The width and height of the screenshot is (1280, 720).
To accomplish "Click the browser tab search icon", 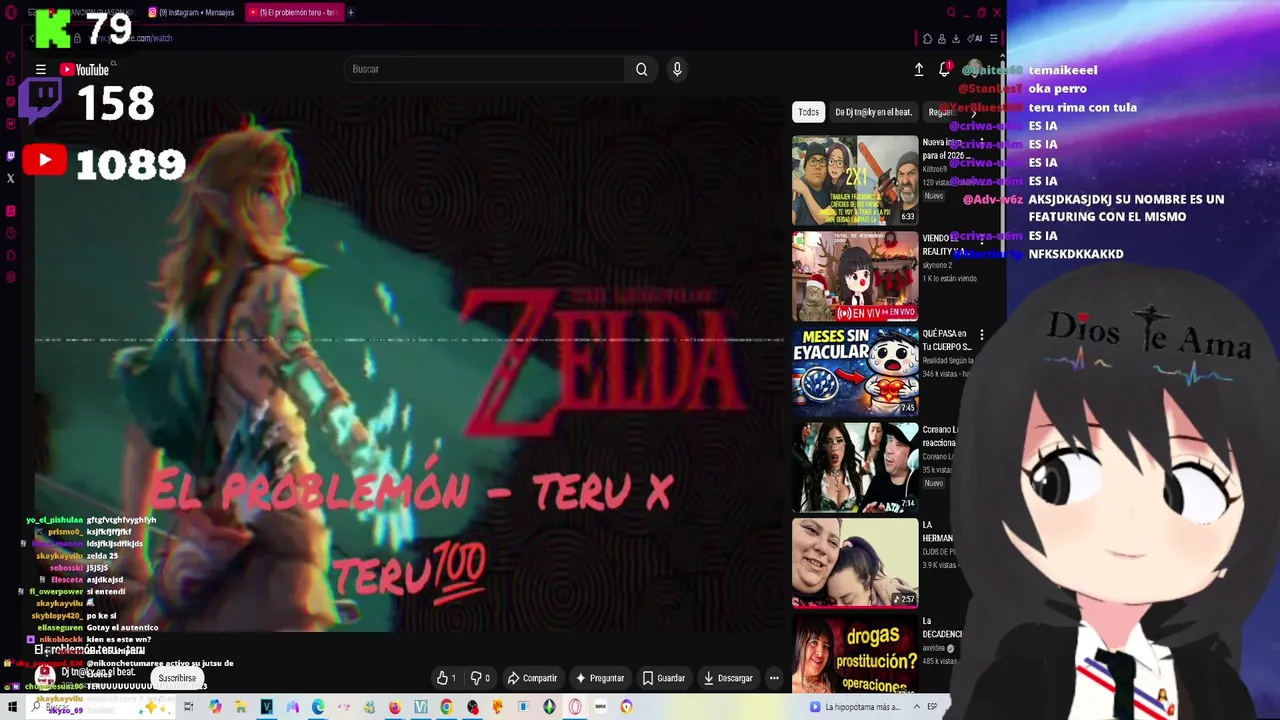I will coord(950,13).
